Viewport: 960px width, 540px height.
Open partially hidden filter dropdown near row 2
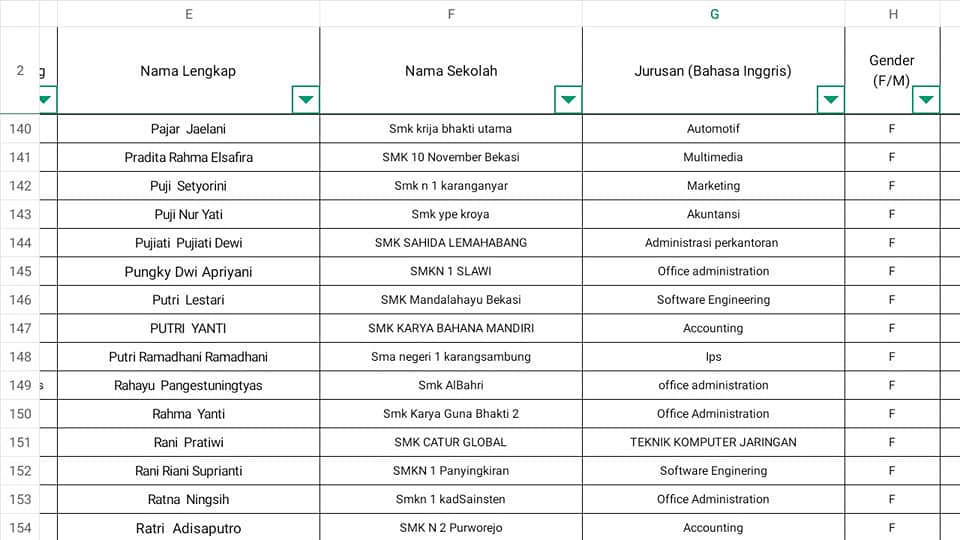(47, 99)
